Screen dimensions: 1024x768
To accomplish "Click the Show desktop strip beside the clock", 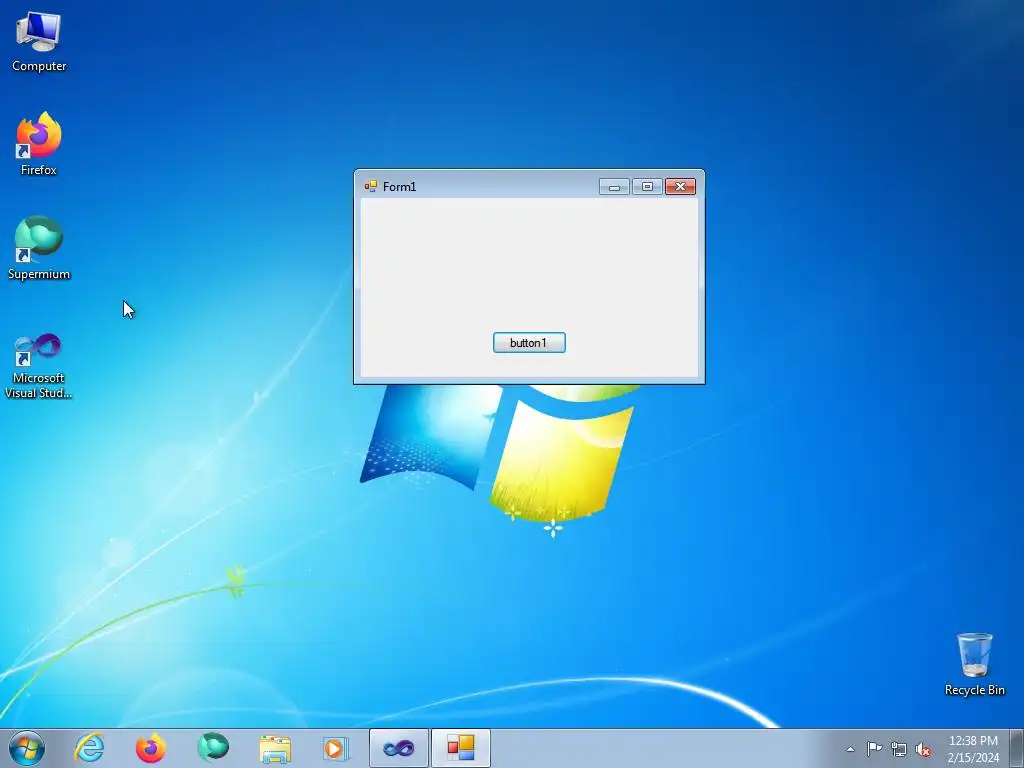I will tap(1017, 748).
